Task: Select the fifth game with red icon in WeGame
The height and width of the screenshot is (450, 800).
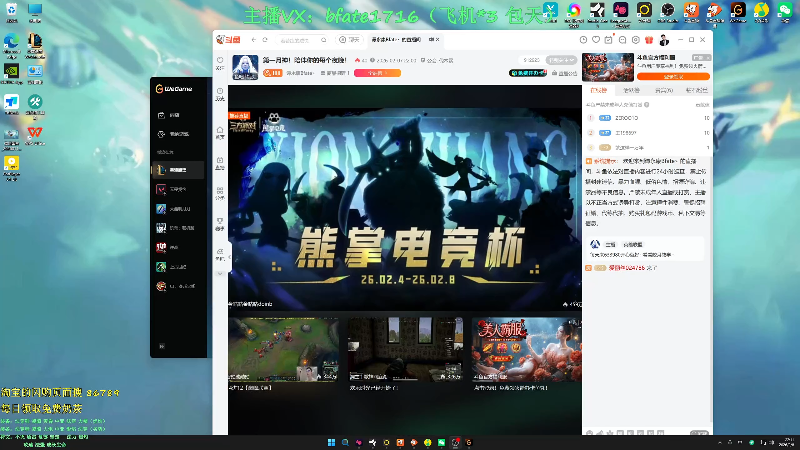Action: pyautogui.click(x=178, y=247)
